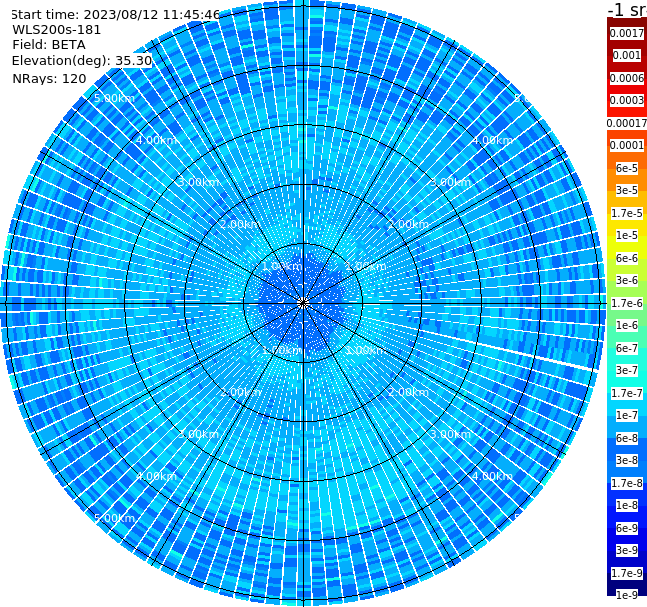Viewport: 647px width, 607px height.
Task: Select the 3e-9 colorbar value
Action: coord(627,550)
